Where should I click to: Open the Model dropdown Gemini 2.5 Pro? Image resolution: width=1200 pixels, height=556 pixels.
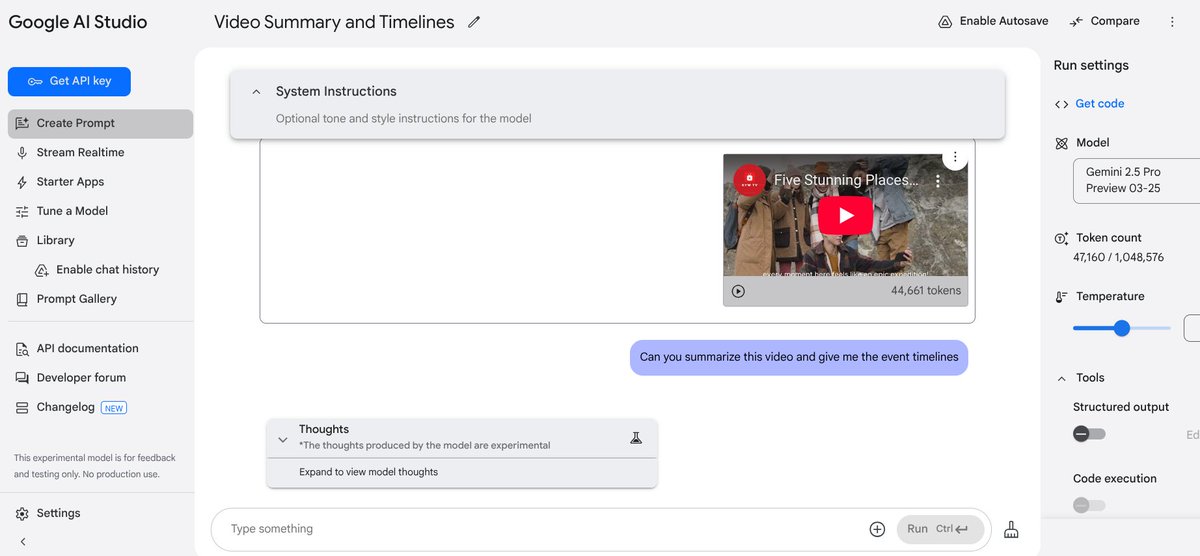click(1136, 181)
